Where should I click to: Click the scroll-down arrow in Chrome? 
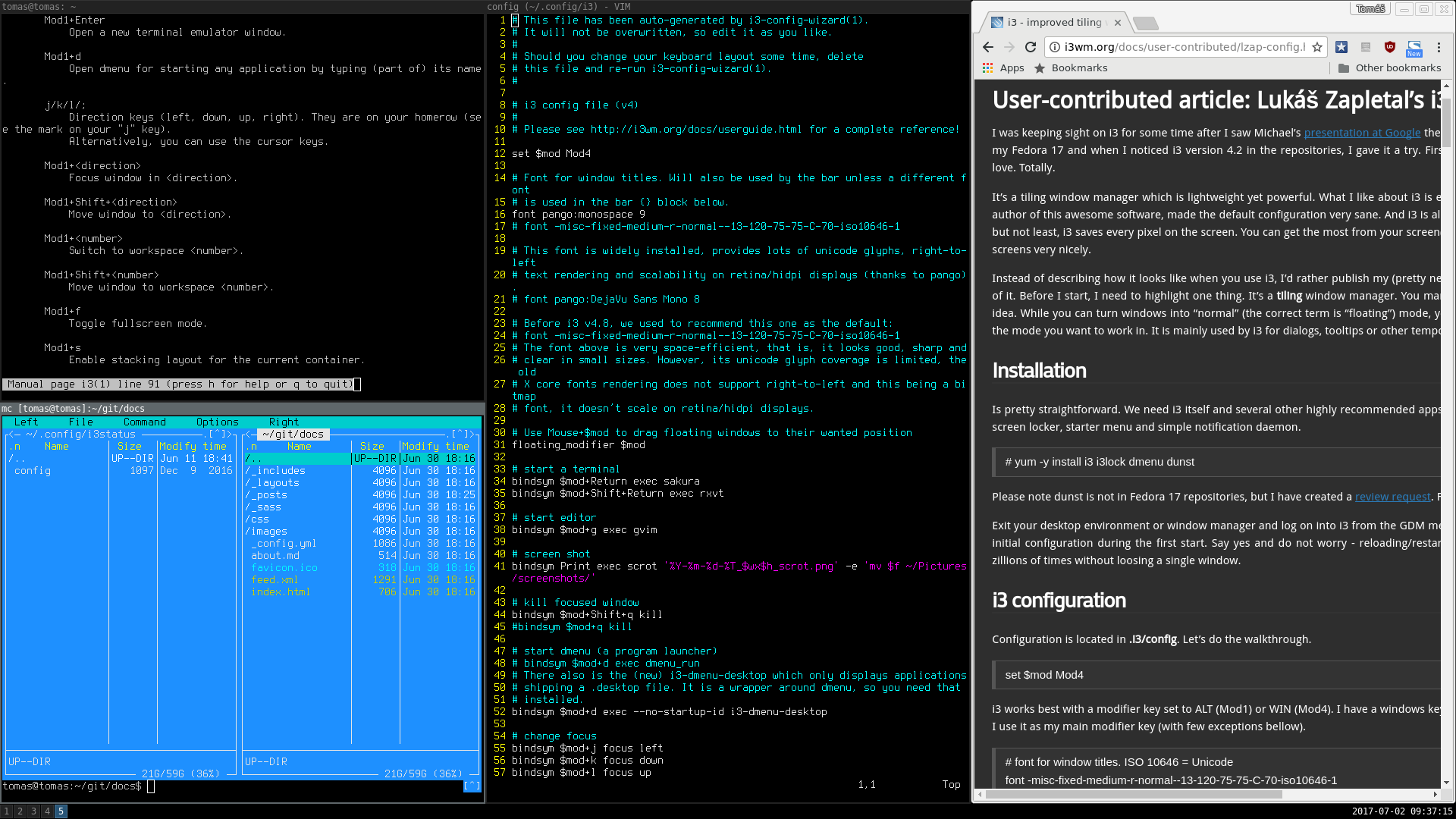click(1446, 783)
